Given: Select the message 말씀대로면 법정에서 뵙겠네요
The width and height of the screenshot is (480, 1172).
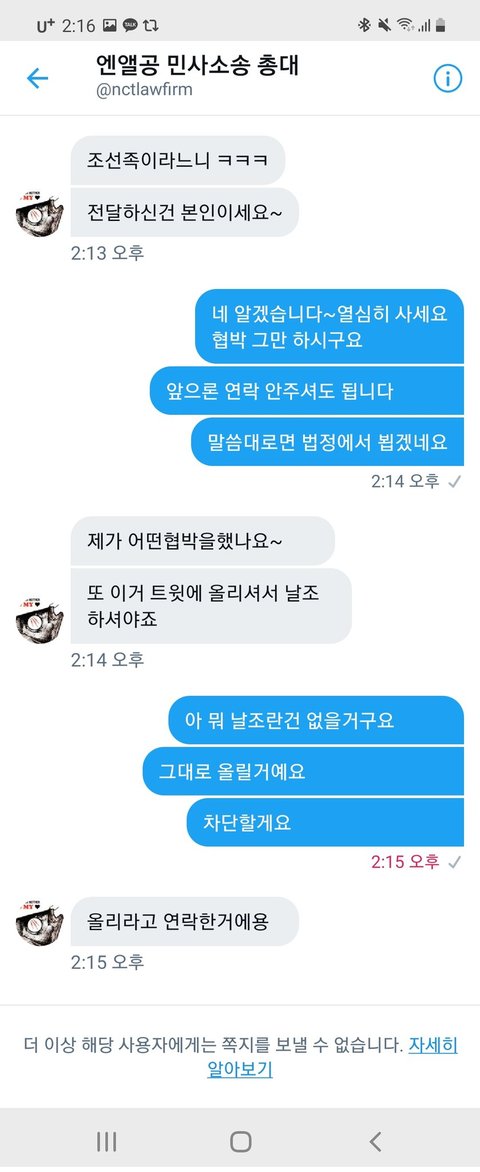Looking at the screenshot, I should (x=327, y=441).
